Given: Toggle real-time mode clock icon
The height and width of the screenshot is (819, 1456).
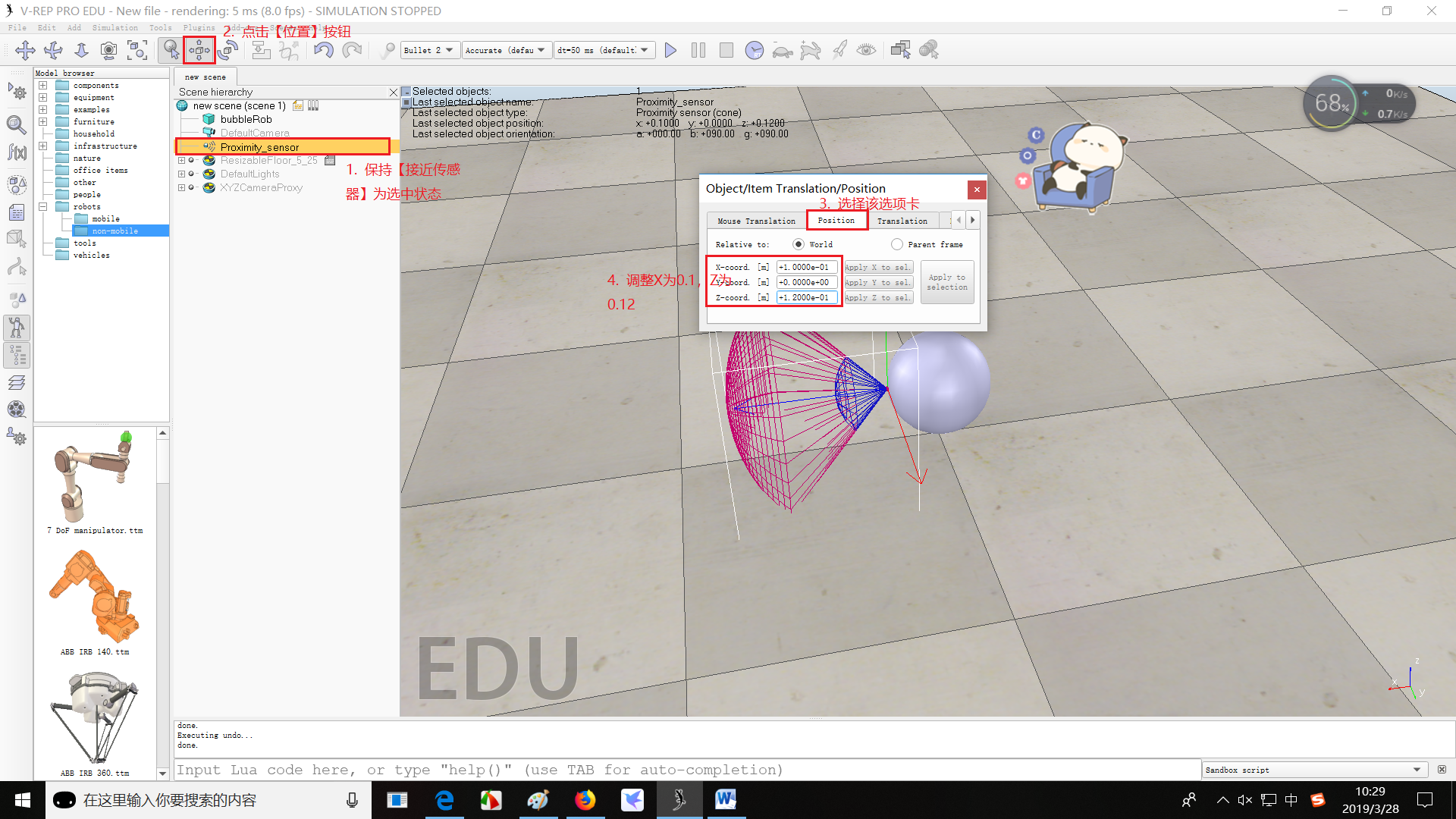Looking at the screenshot, I should point(754,50).
